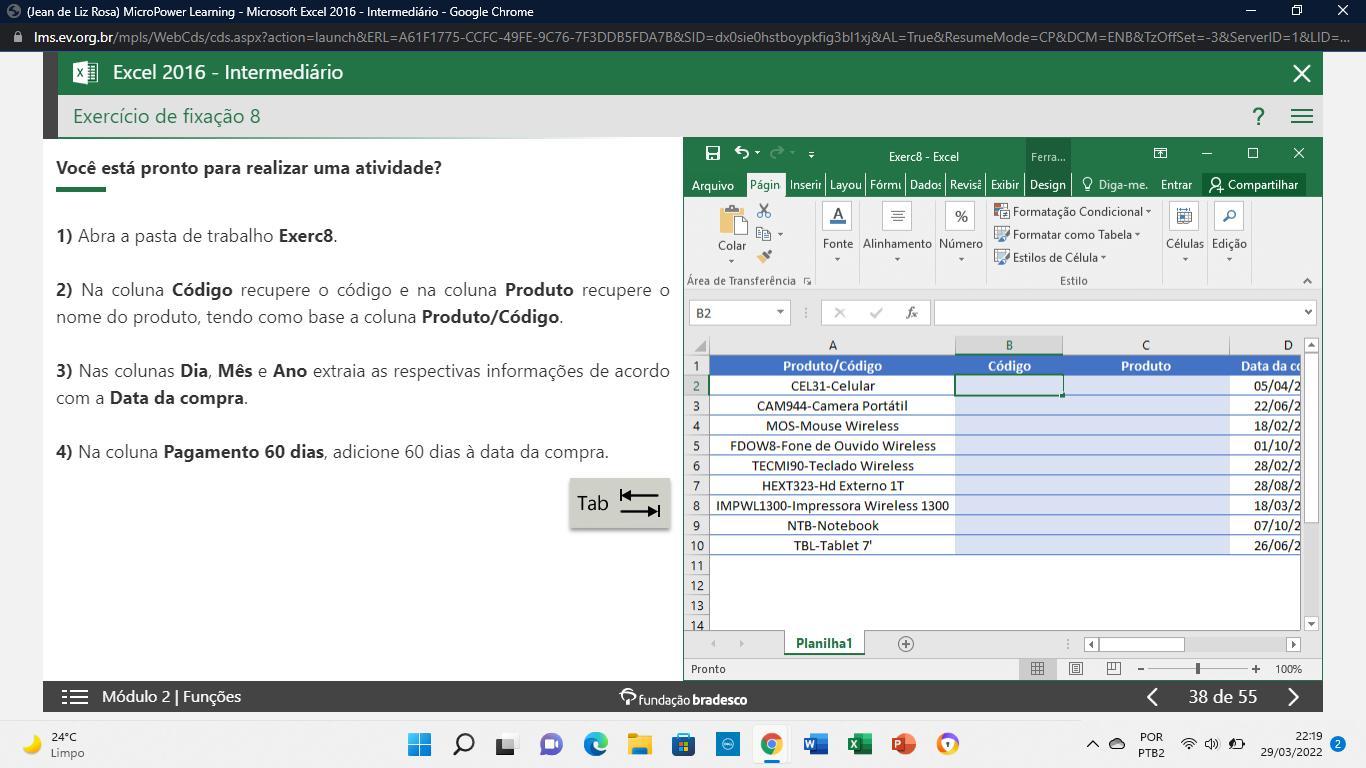Screen dimensions: 1366x768
Task: Select column B header
Action: (1008, 345)
